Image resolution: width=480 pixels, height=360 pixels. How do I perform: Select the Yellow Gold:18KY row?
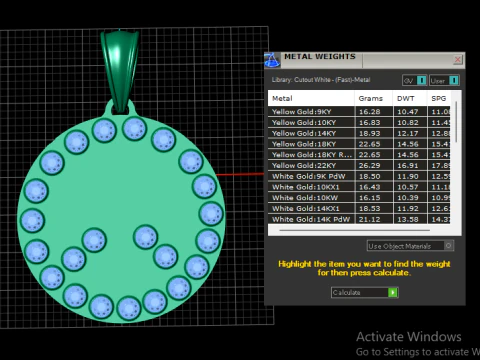point(359,144)
